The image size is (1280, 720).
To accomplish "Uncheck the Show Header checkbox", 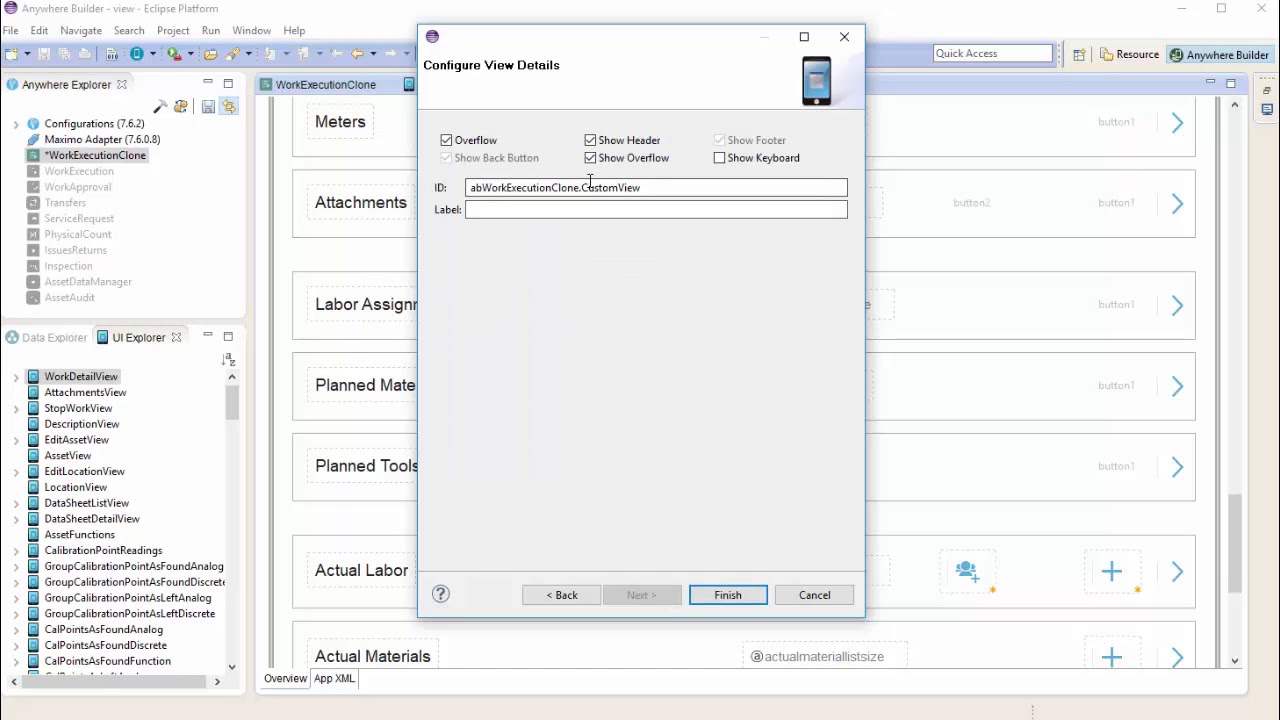I will (x=590, y=140).
